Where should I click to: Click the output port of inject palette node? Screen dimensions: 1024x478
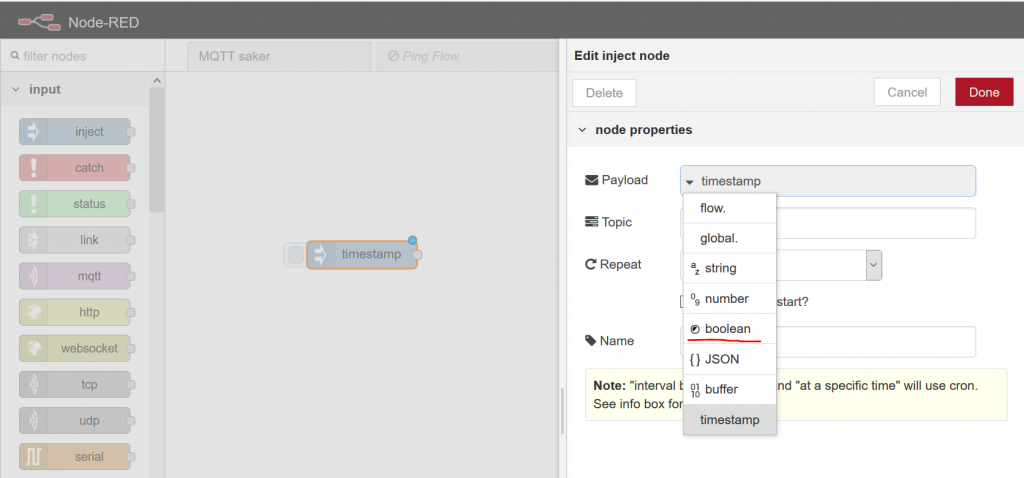tap(131, 131)
